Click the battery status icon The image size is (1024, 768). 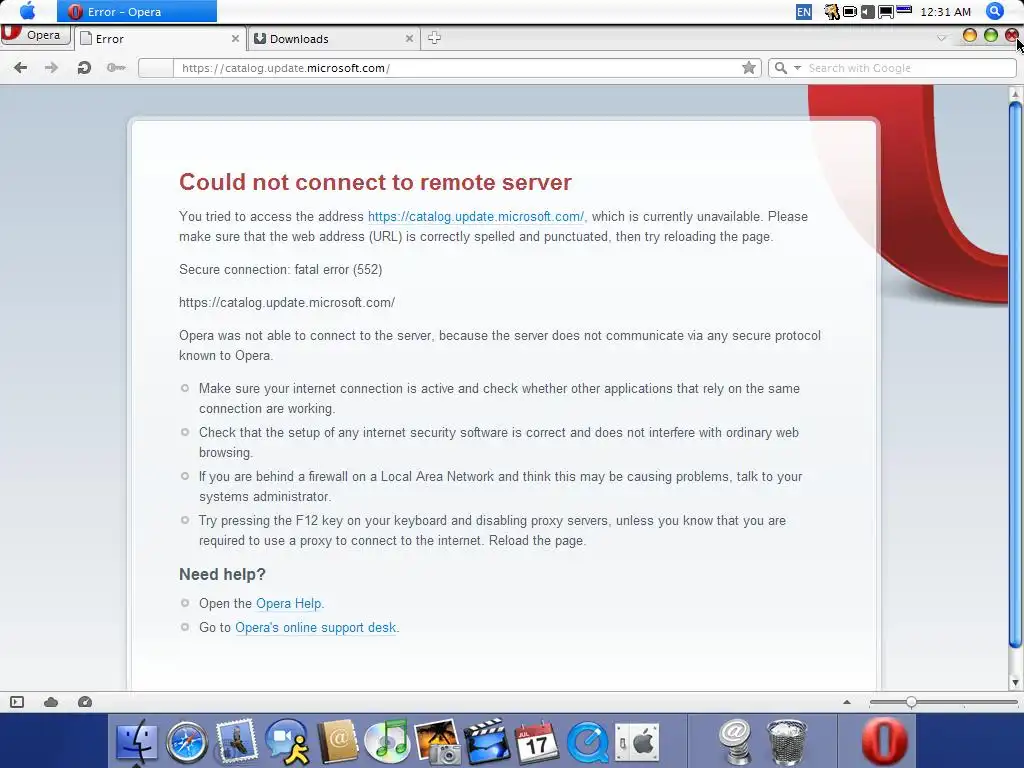pos(850,12)
